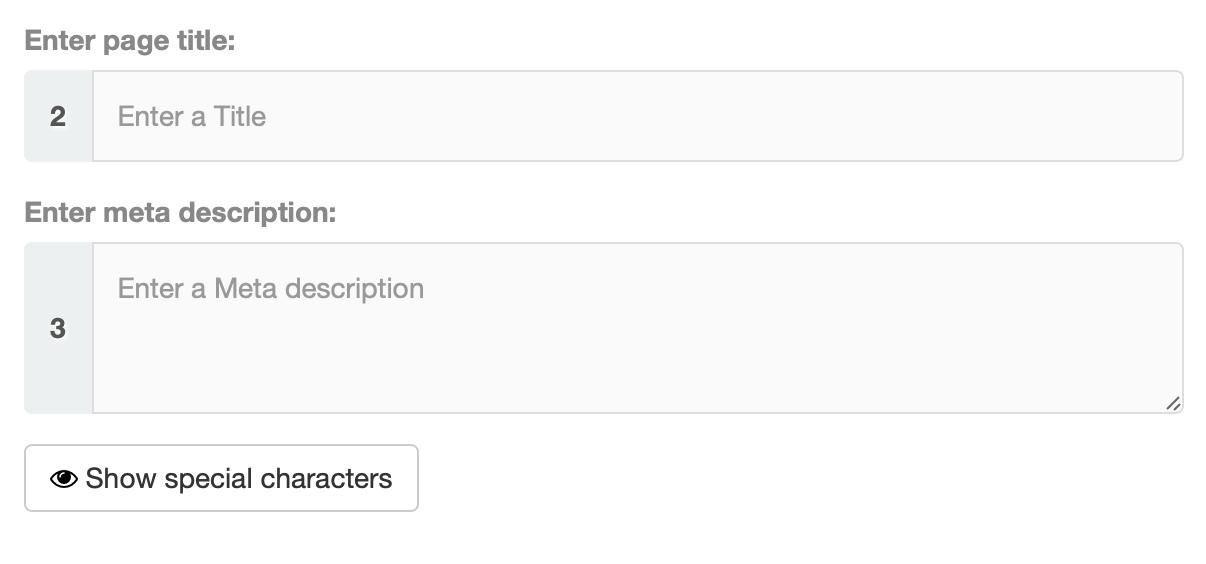Click the number 2 badge beside the title field
Image resolution: width=1206 pixels, height=564 pixels.
[58, 116]
